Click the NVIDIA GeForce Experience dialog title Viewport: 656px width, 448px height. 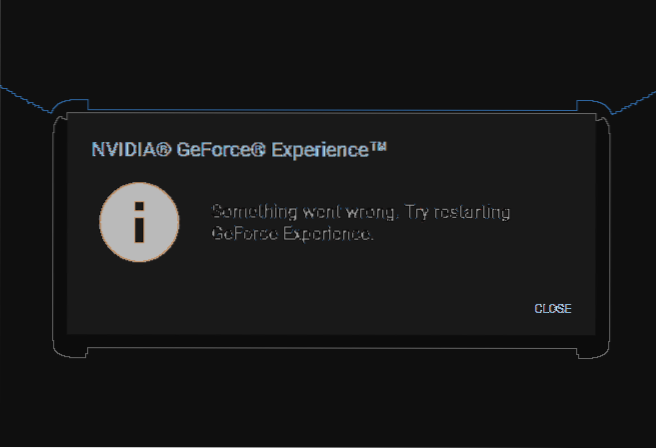click(239, 150)
